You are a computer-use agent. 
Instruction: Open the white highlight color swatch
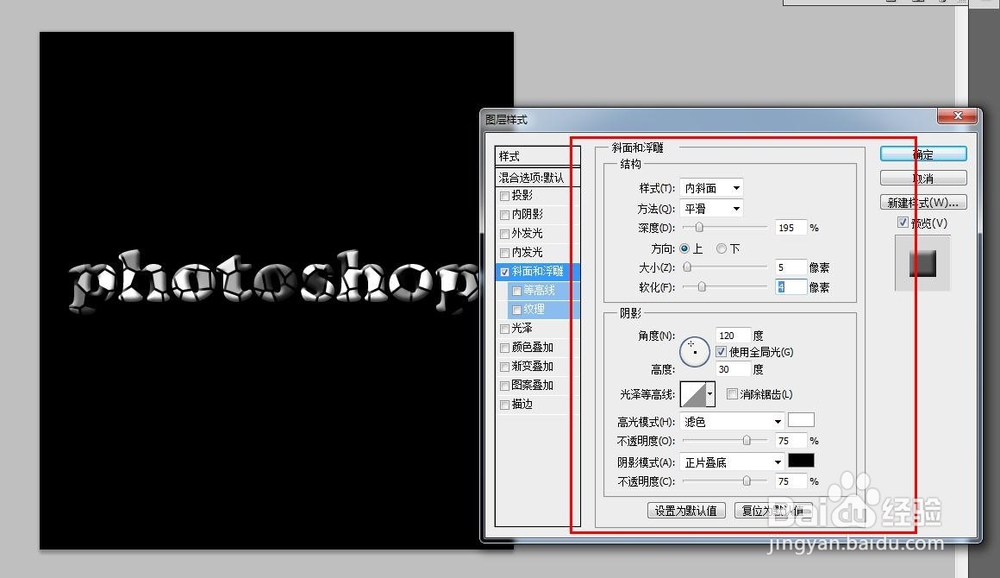coord(801,420)
